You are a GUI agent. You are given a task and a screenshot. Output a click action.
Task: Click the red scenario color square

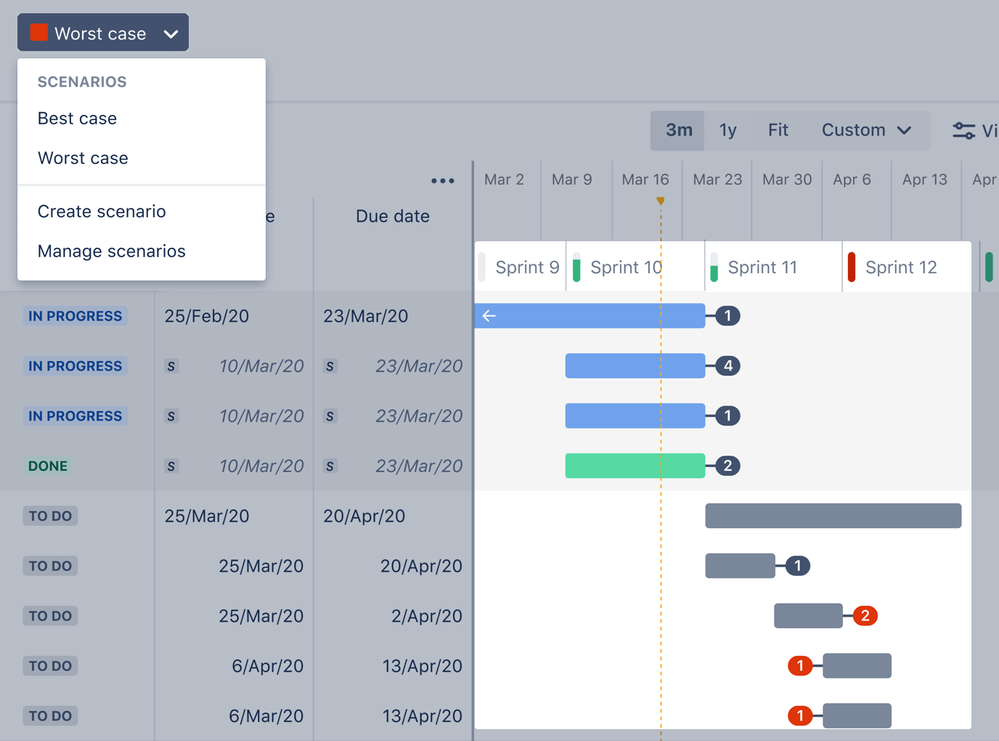(x=39, y=32)
